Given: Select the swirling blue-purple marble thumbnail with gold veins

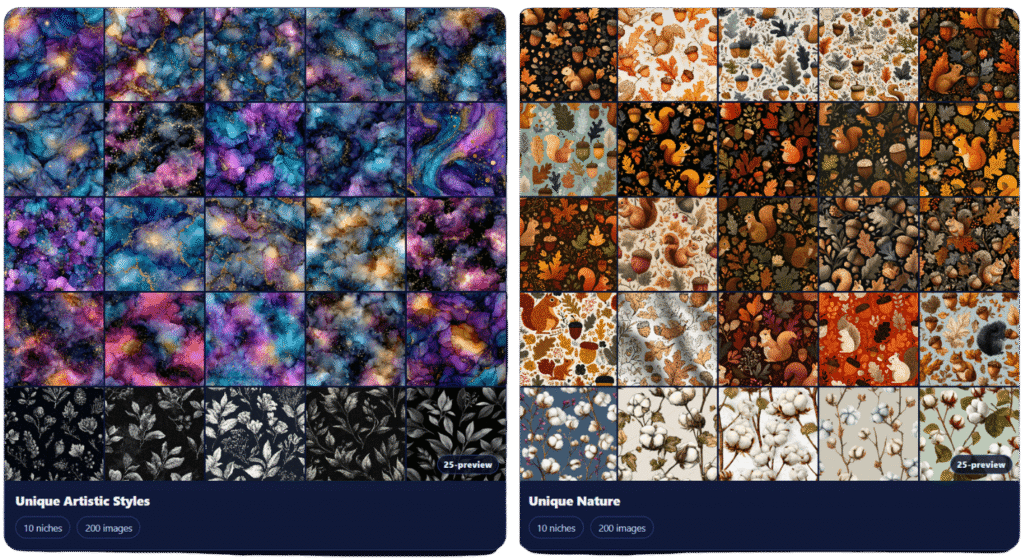Looking at the screenshot, I should (x=456, y=148).
